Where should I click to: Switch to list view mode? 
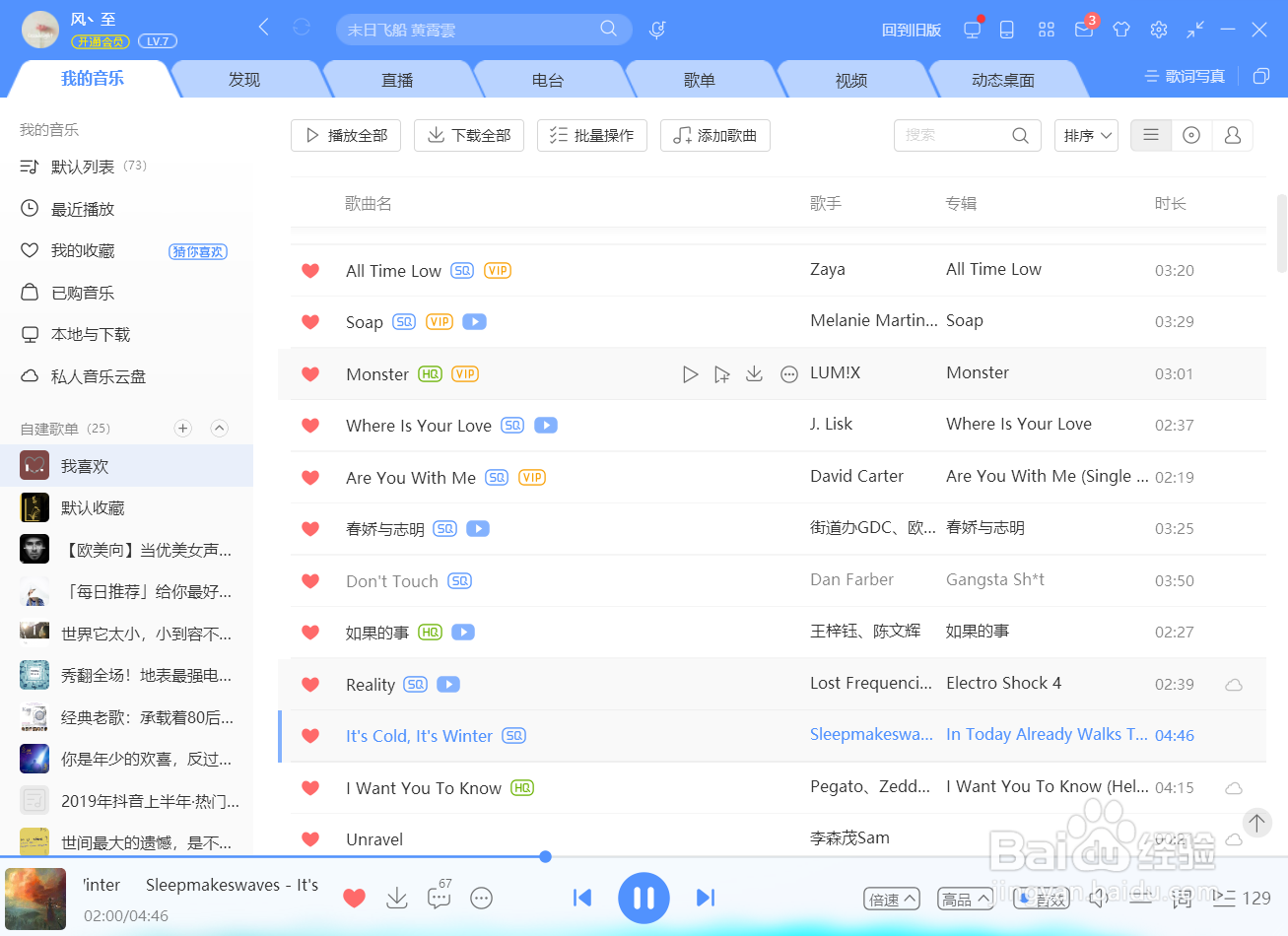(x=1151, y=135)
